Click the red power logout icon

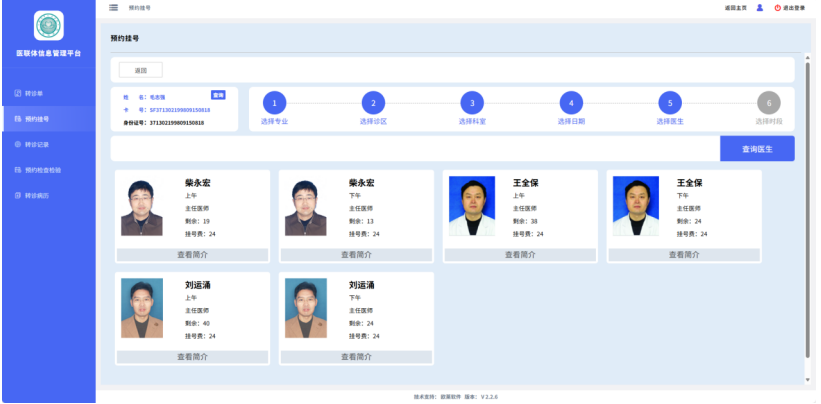point(778,7)
